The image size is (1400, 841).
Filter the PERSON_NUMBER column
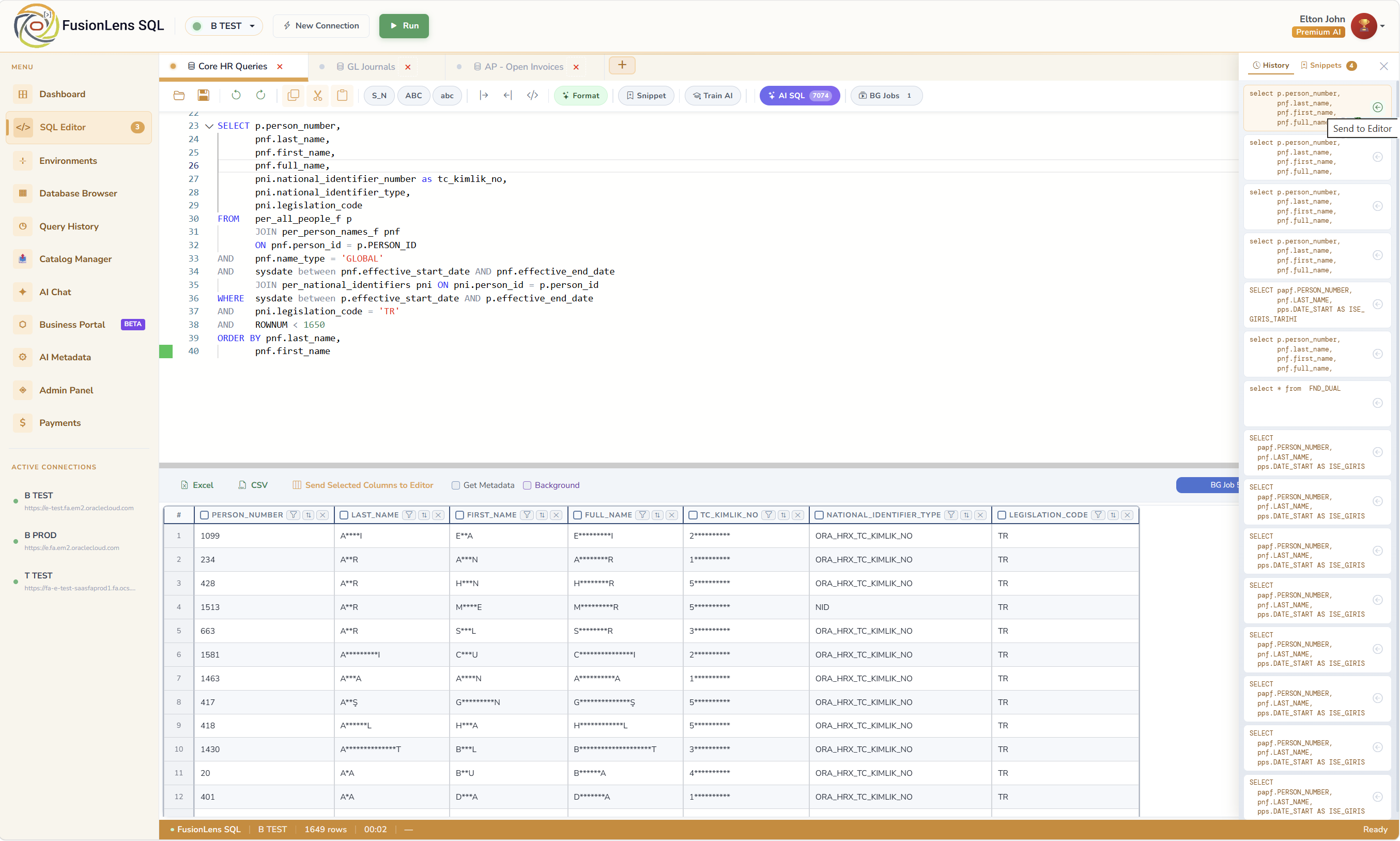point(294,515)
